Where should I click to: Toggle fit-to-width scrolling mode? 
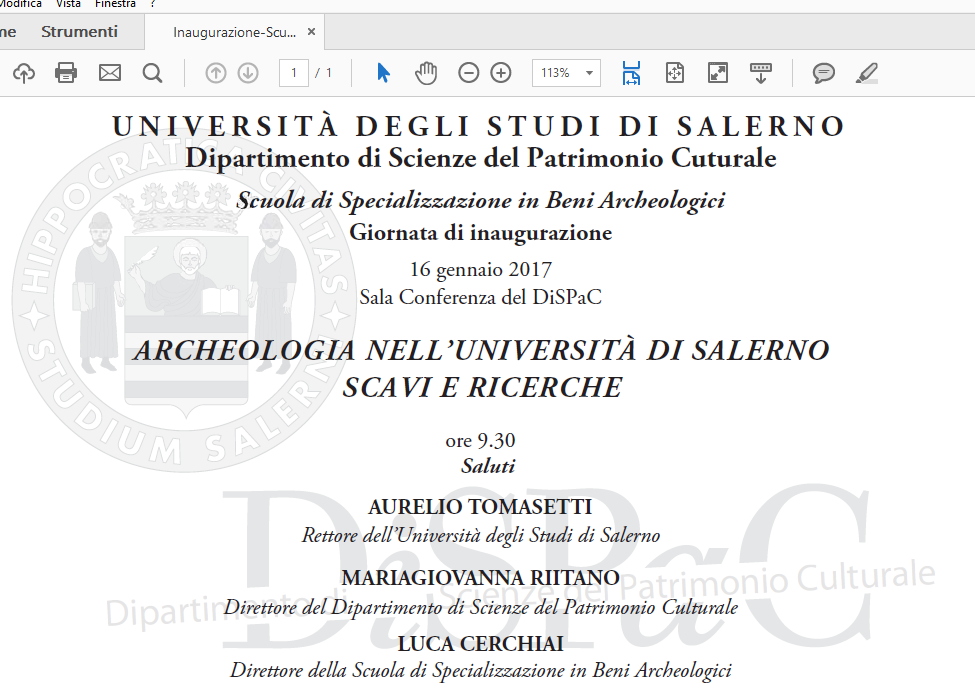(631, 73)
